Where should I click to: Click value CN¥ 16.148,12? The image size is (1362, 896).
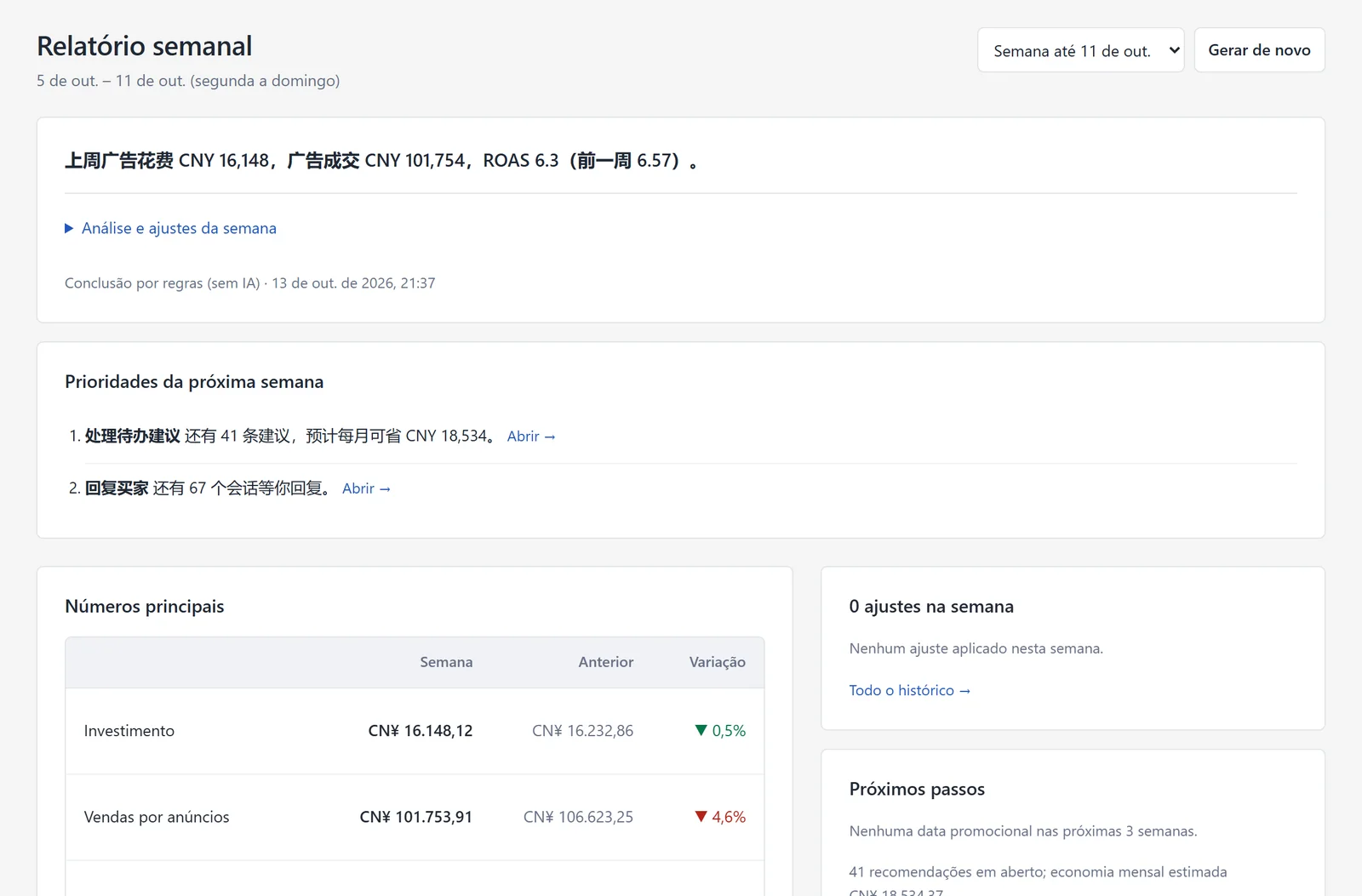[x=421, y=731]
